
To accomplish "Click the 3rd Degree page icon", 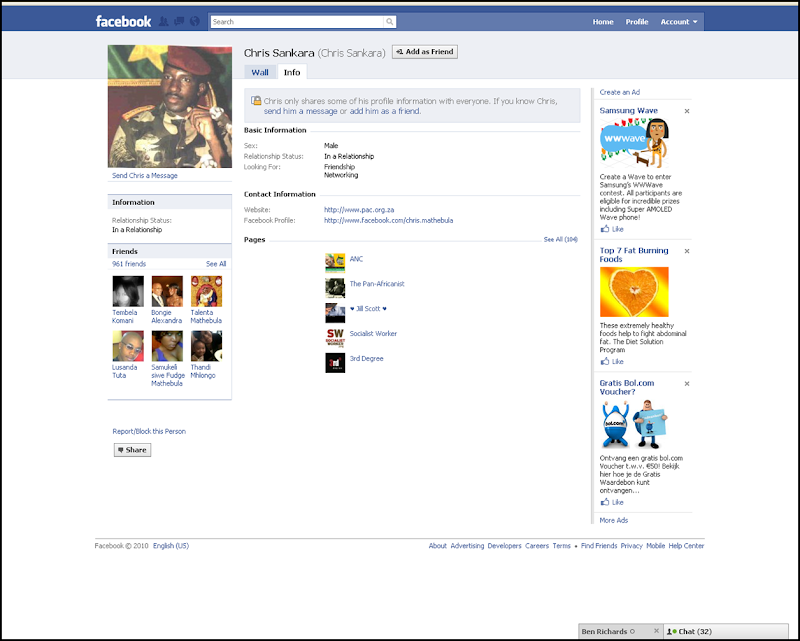I will coord(335,363).
